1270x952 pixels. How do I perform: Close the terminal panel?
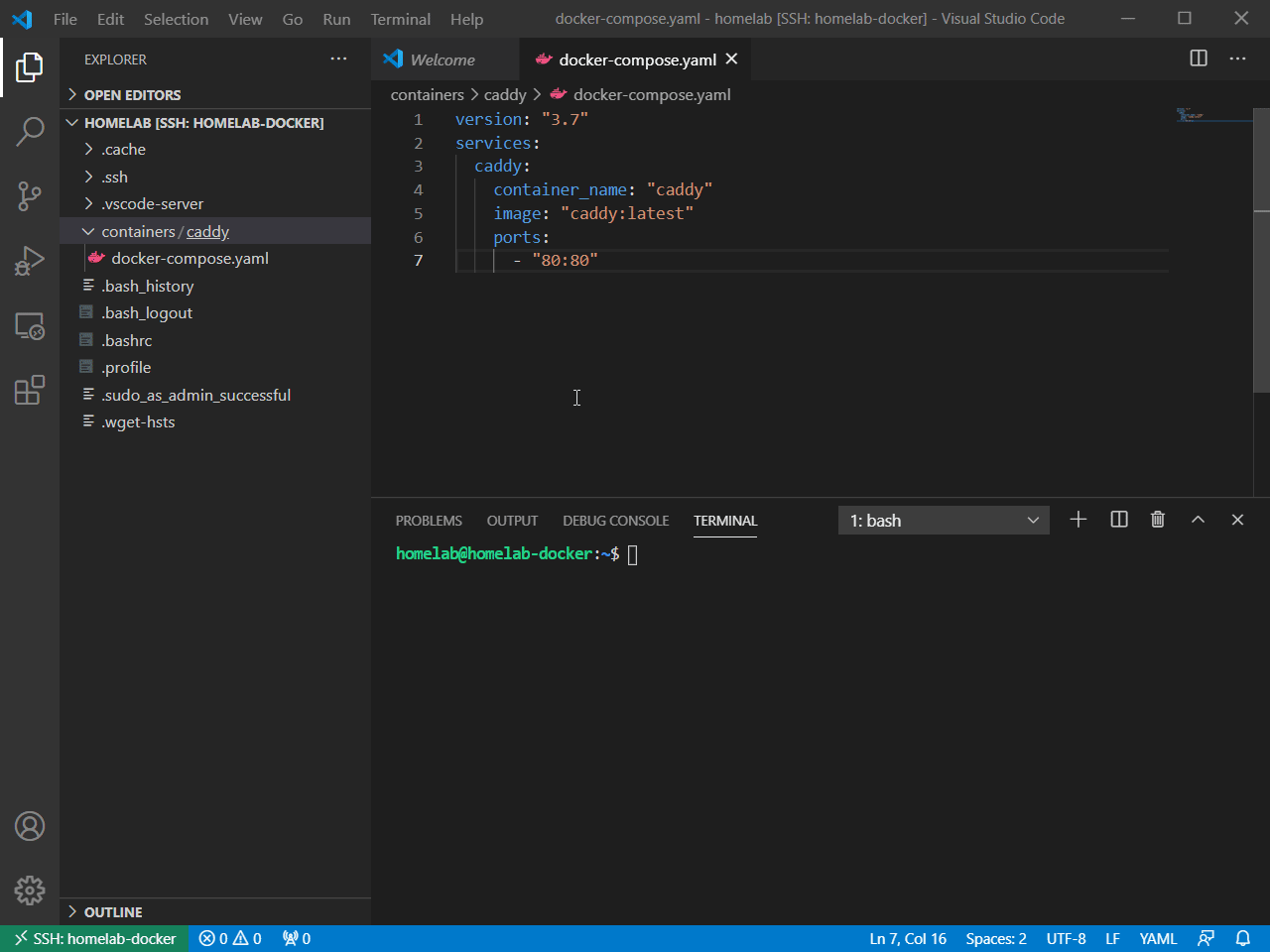click(1237, 520)
